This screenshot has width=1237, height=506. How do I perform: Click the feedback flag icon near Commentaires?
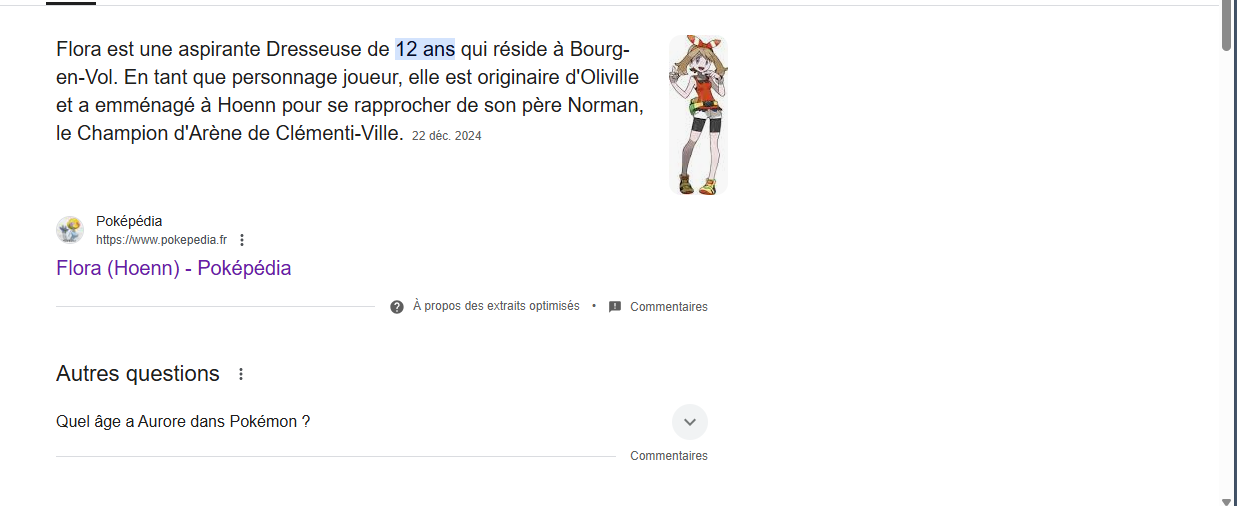point(615,307)
